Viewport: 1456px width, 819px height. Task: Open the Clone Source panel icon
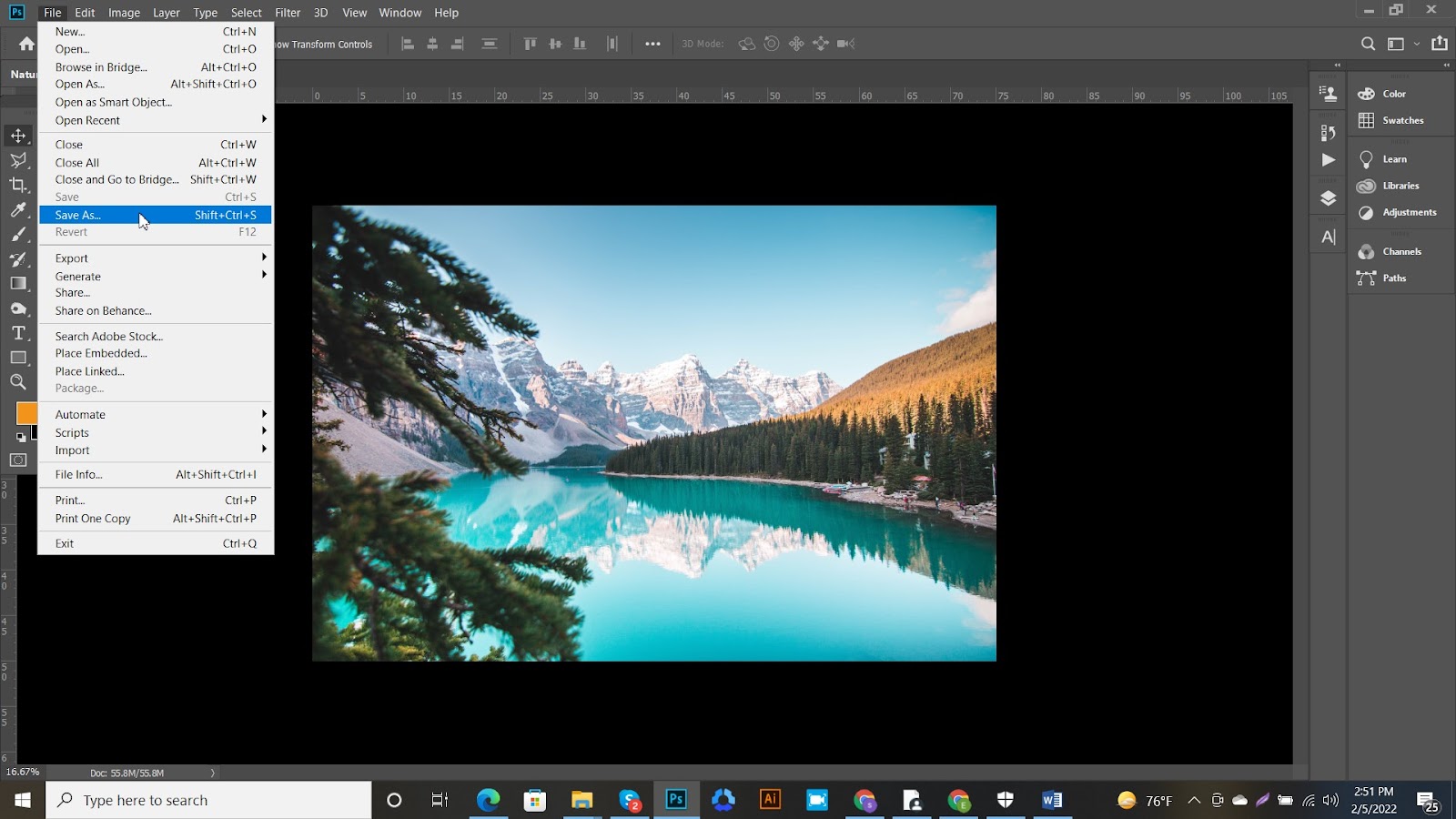click(x=1329, y=94)
